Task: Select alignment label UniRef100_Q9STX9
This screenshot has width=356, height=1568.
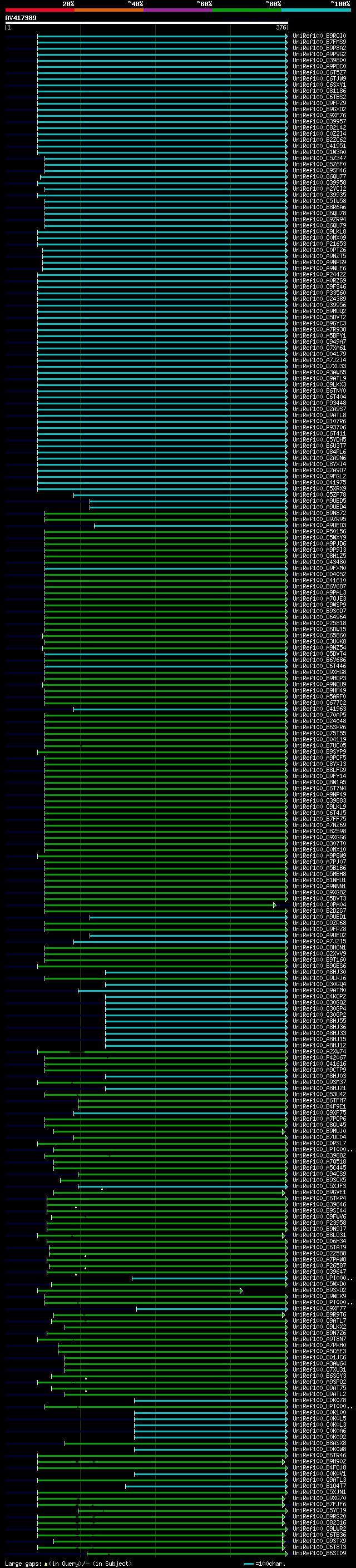Action: [319, 1541]
